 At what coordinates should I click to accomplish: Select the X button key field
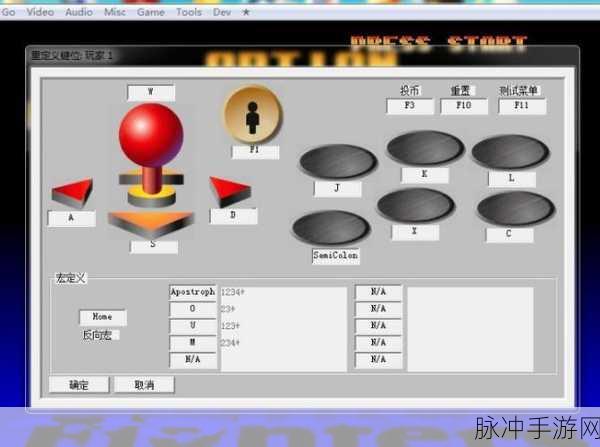click(x=415, y=232)
